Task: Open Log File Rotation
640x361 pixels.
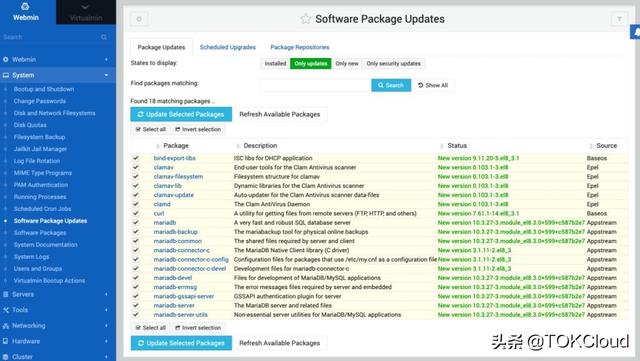Action: coord(37,161)
